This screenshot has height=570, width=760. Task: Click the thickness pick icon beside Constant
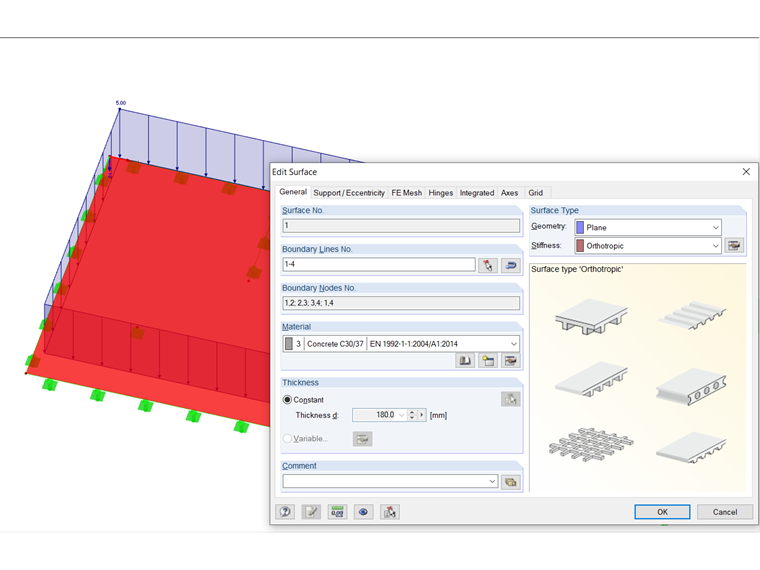[510, 399]
